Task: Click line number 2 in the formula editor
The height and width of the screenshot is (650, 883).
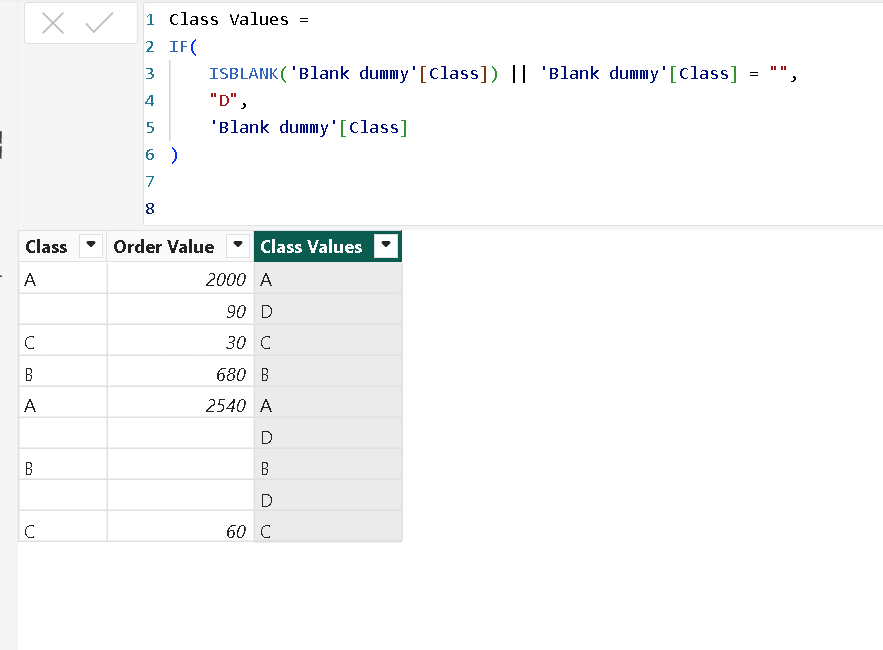Action: click(149, 46)
